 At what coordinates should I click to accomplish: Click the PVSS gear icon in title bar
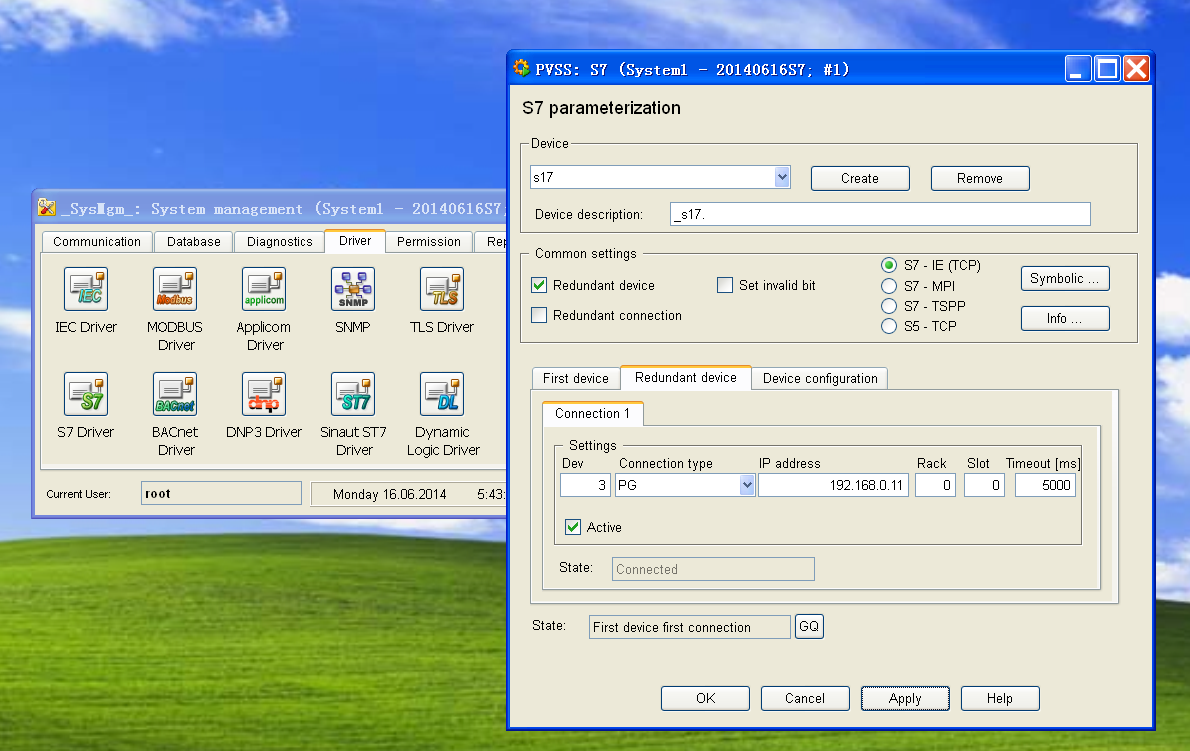[x=521, y=68]
